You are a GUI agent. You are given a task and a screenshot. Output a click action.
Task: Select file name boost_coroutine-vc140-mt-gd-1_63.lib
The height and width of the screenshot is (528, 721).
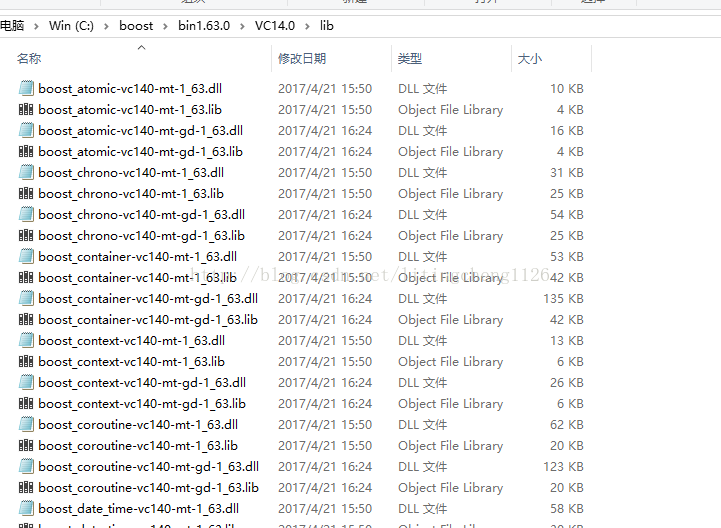(149, 488)
